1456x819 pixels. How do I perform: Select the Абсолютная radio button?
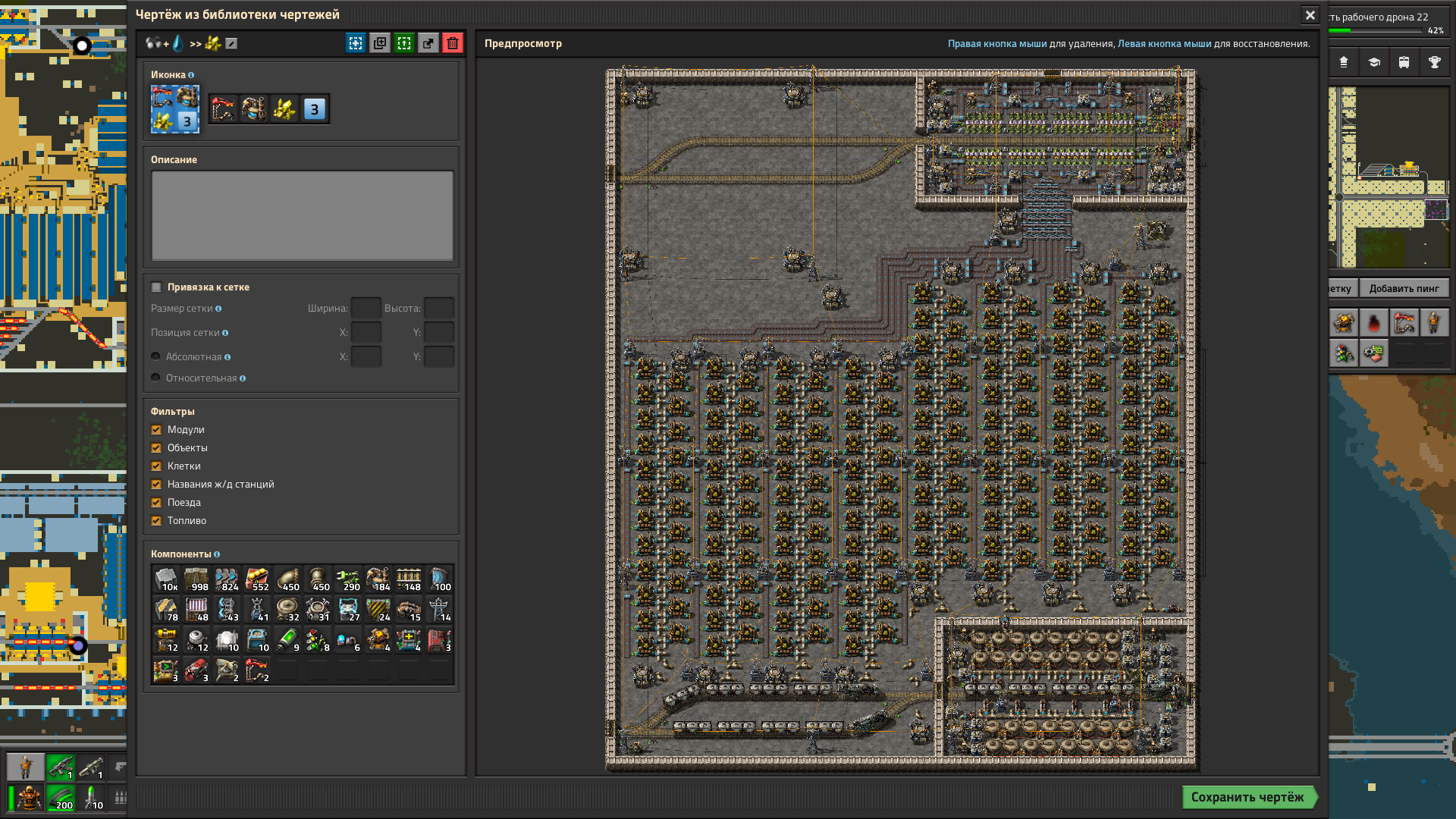point(155,356)
